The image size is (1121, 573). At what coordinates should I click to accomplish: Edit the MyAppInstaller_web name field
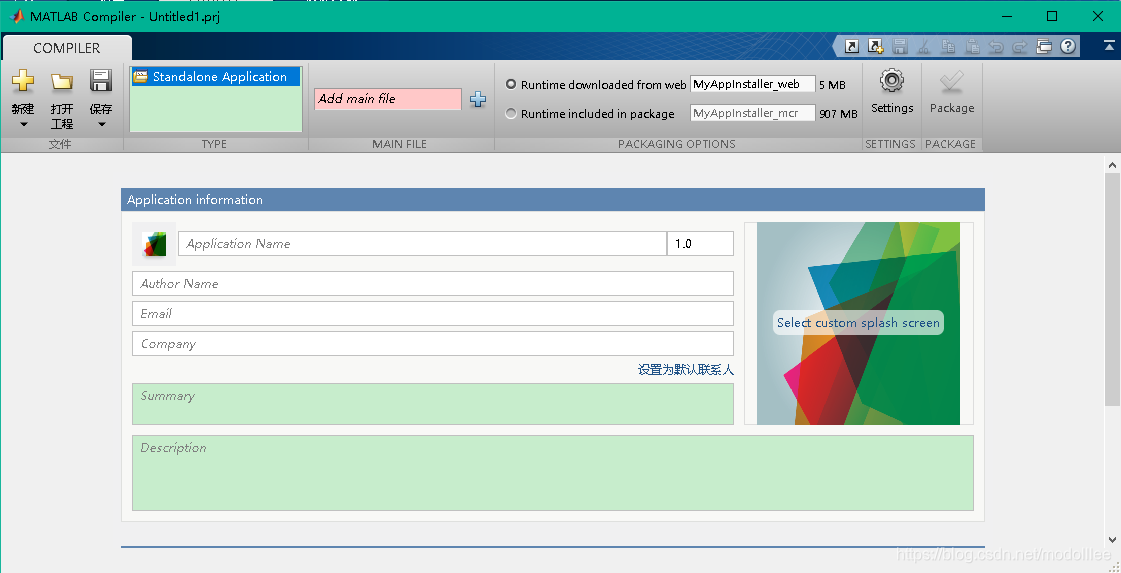[753, 84]
